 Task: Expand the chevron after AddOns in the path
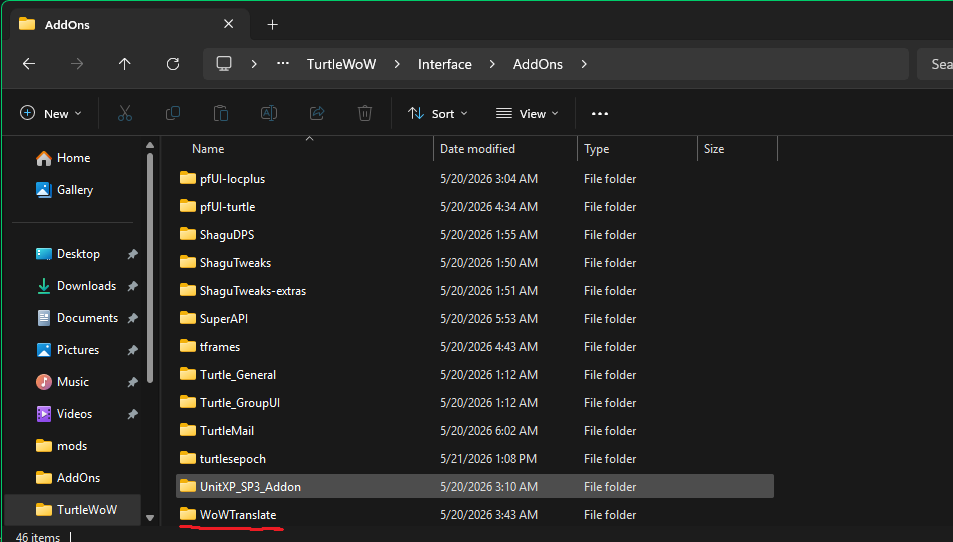coord(584,64)
